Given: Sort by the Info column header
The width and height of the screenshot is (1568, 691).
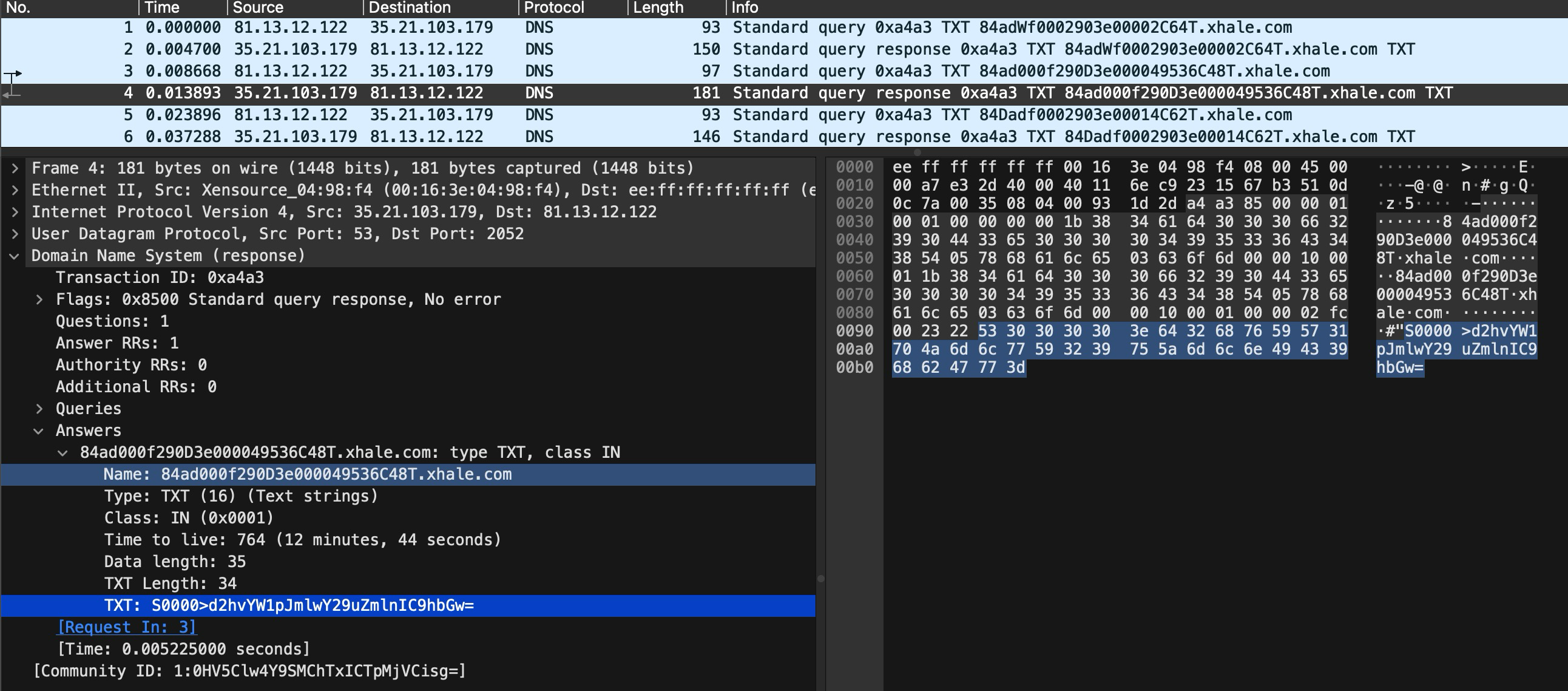Looking at the screenshot, I should coord(1147,8).
